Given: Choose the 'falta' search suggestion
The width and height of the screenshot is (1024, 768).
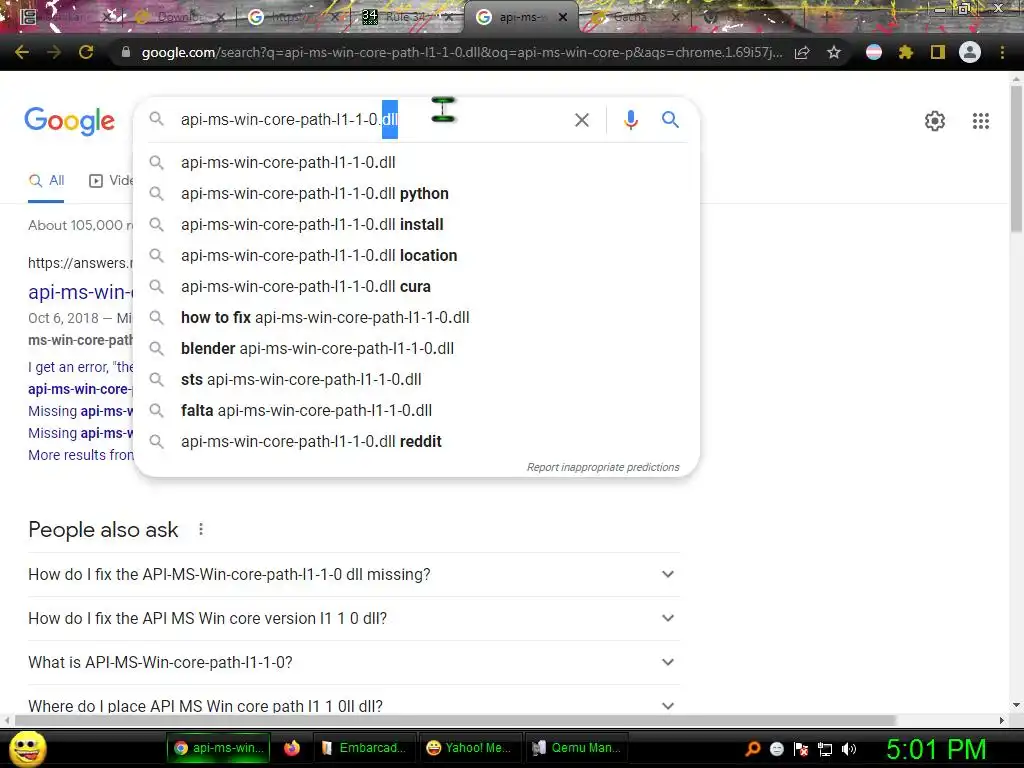Looking at the screenshot, I should [416, 410].
